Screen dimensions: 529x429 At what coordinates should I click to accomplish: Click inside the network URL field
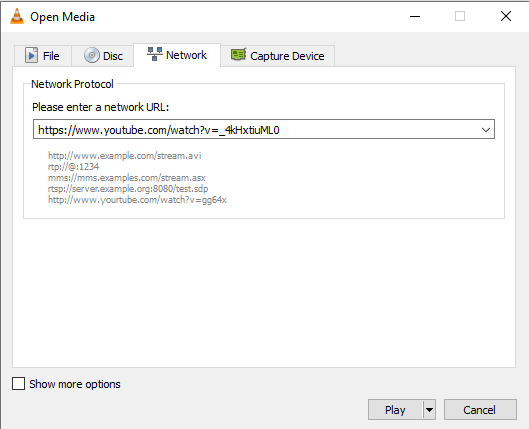(x=256, y=129)
